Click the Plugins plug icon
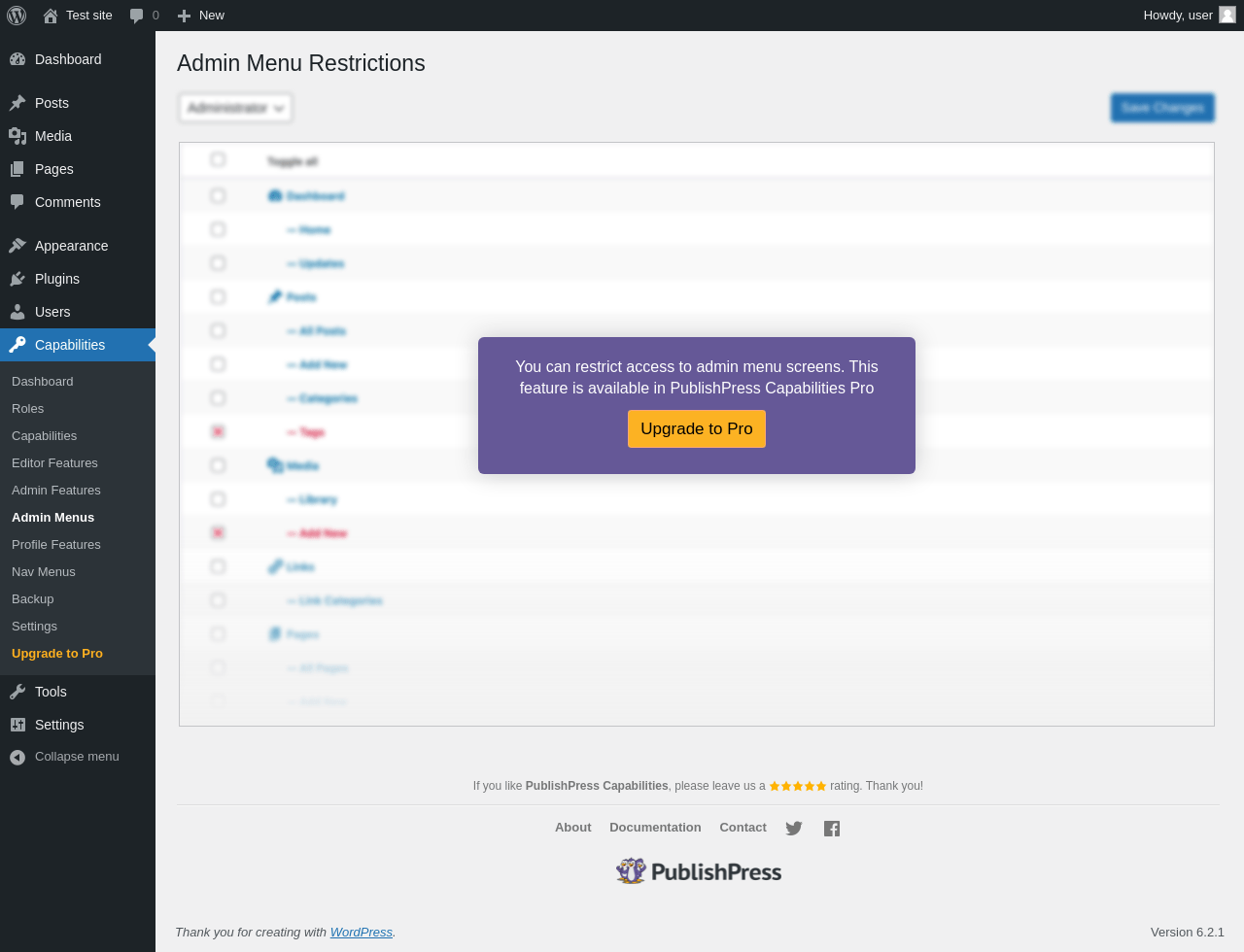The height and width of the screenshot is (952, 1244). pyautogui.click(x=17, y=279)
